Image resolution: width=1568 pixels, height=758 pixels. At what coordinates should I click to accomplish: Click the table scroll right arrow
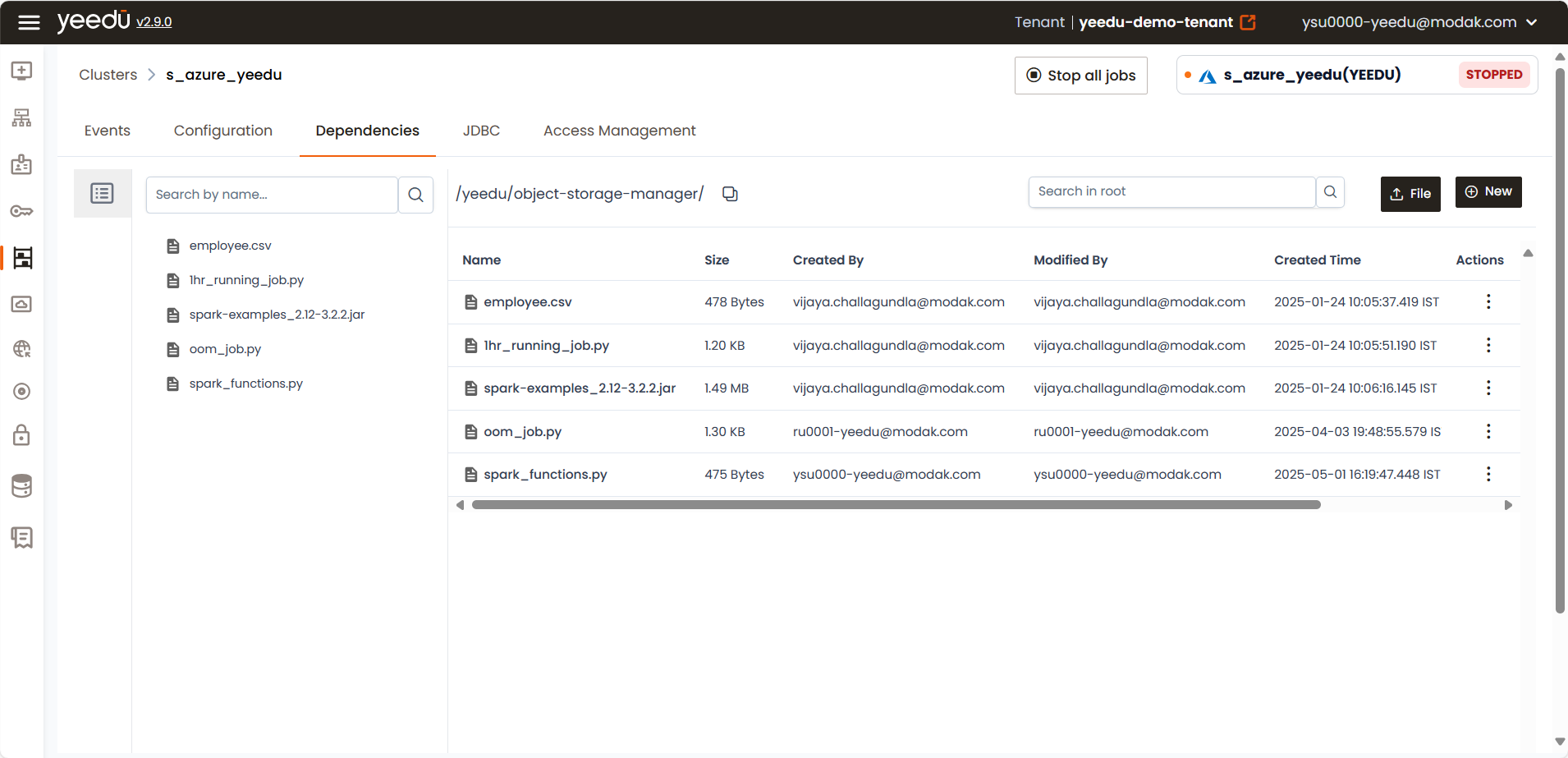point(1508,505)
